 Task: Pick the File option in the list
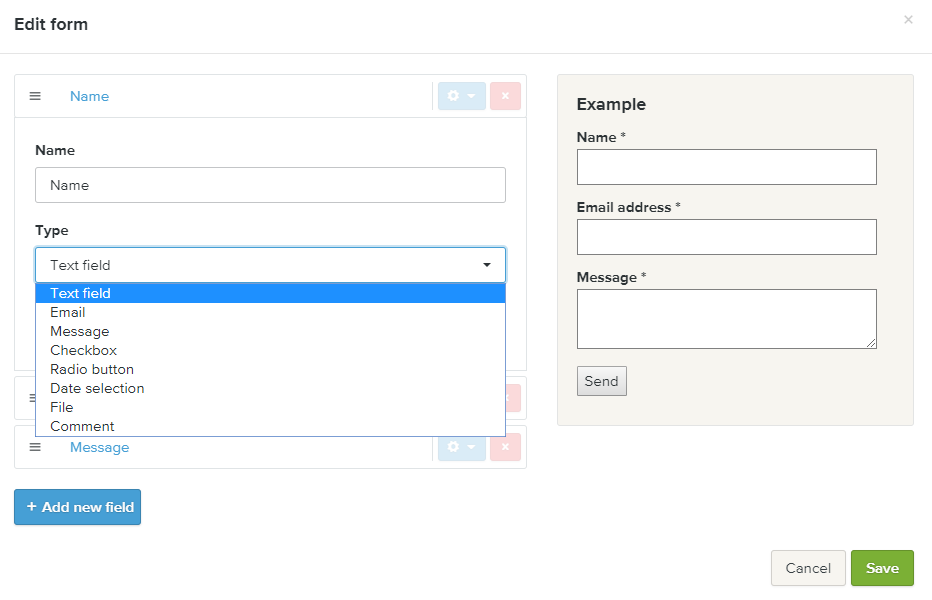pos(62,407)
